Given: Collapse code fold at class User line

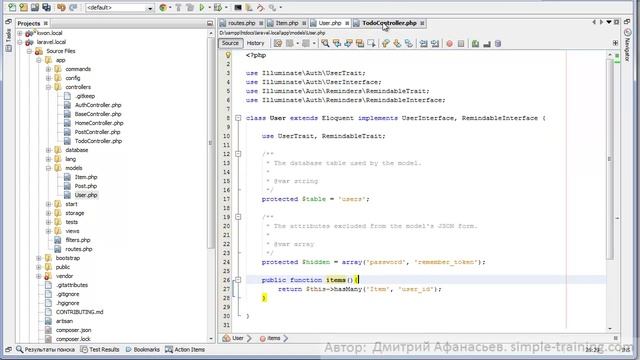Looking at the screenshot, I should (x=238, y=118).
